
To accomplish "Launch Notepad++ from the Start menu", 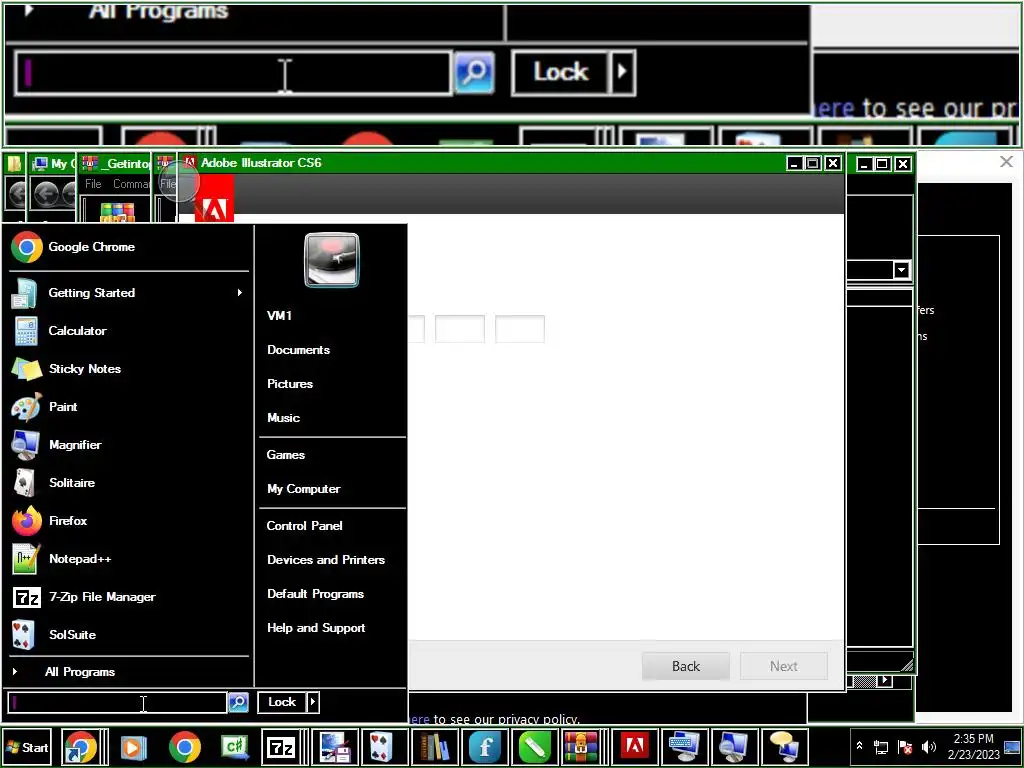I will click(x=129, y=558).
